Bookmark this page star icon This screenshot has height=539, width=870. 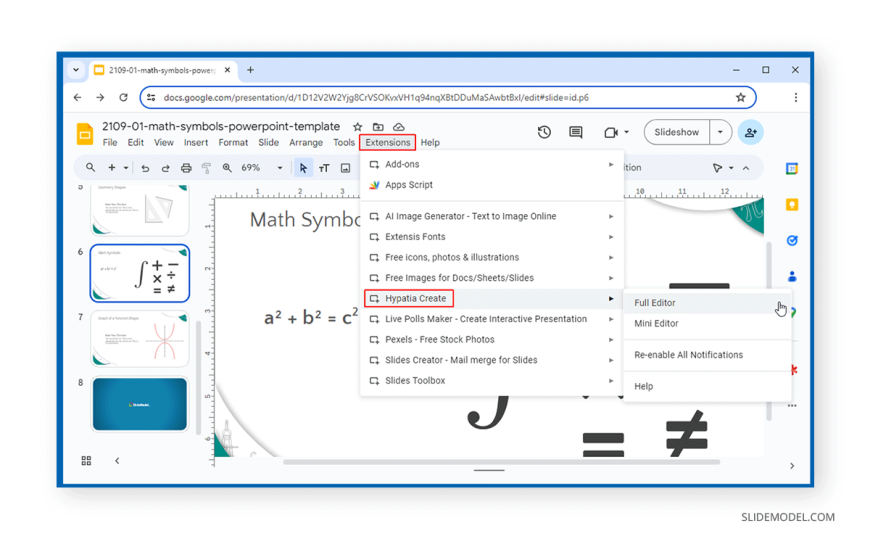tap(740, 98)
